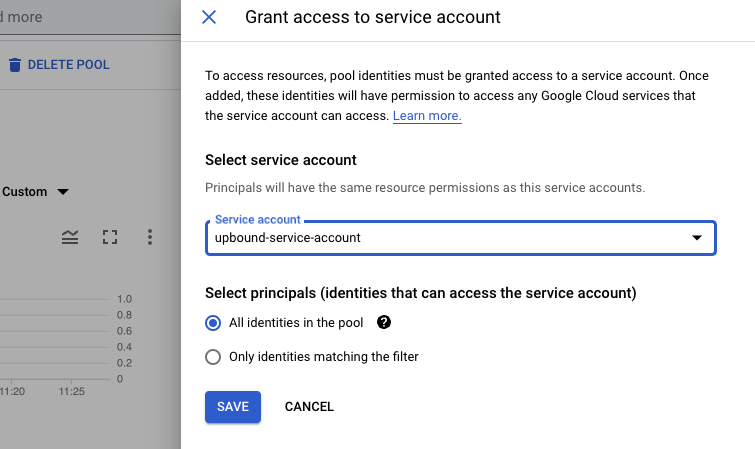
Task: Open the chart's three-dot options menu
Action: tap(150, 237)
